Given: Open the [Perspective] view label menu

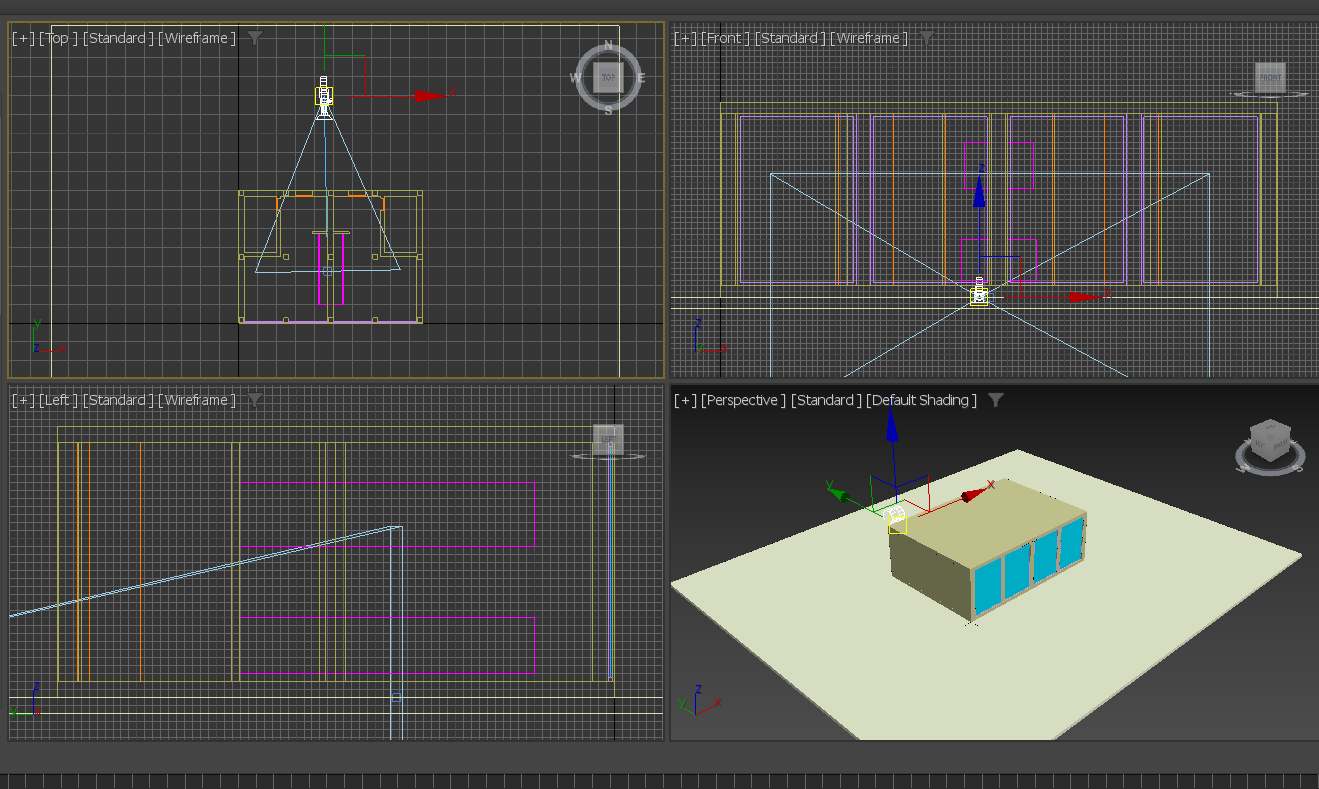Looking at the screenshot, I should pyautogui.click(x=743, y=400).
